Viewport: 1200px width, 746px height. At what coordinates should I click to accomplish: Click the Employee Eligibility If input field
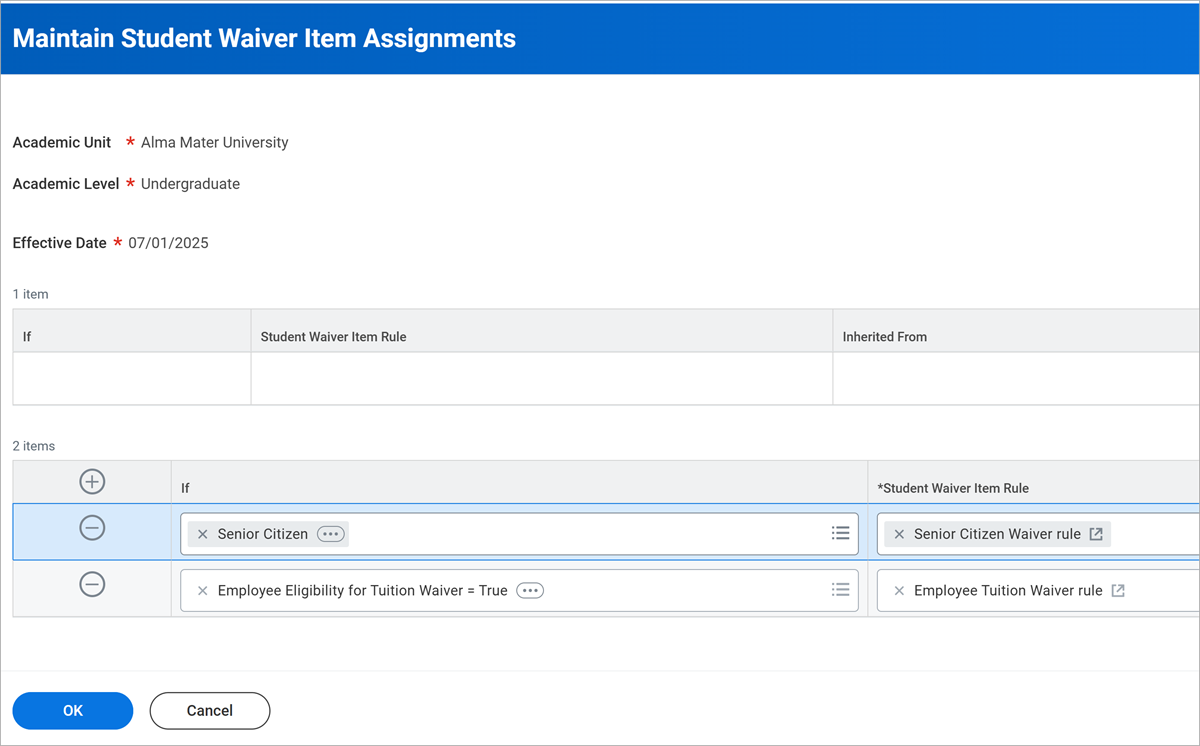click(519, 591)
